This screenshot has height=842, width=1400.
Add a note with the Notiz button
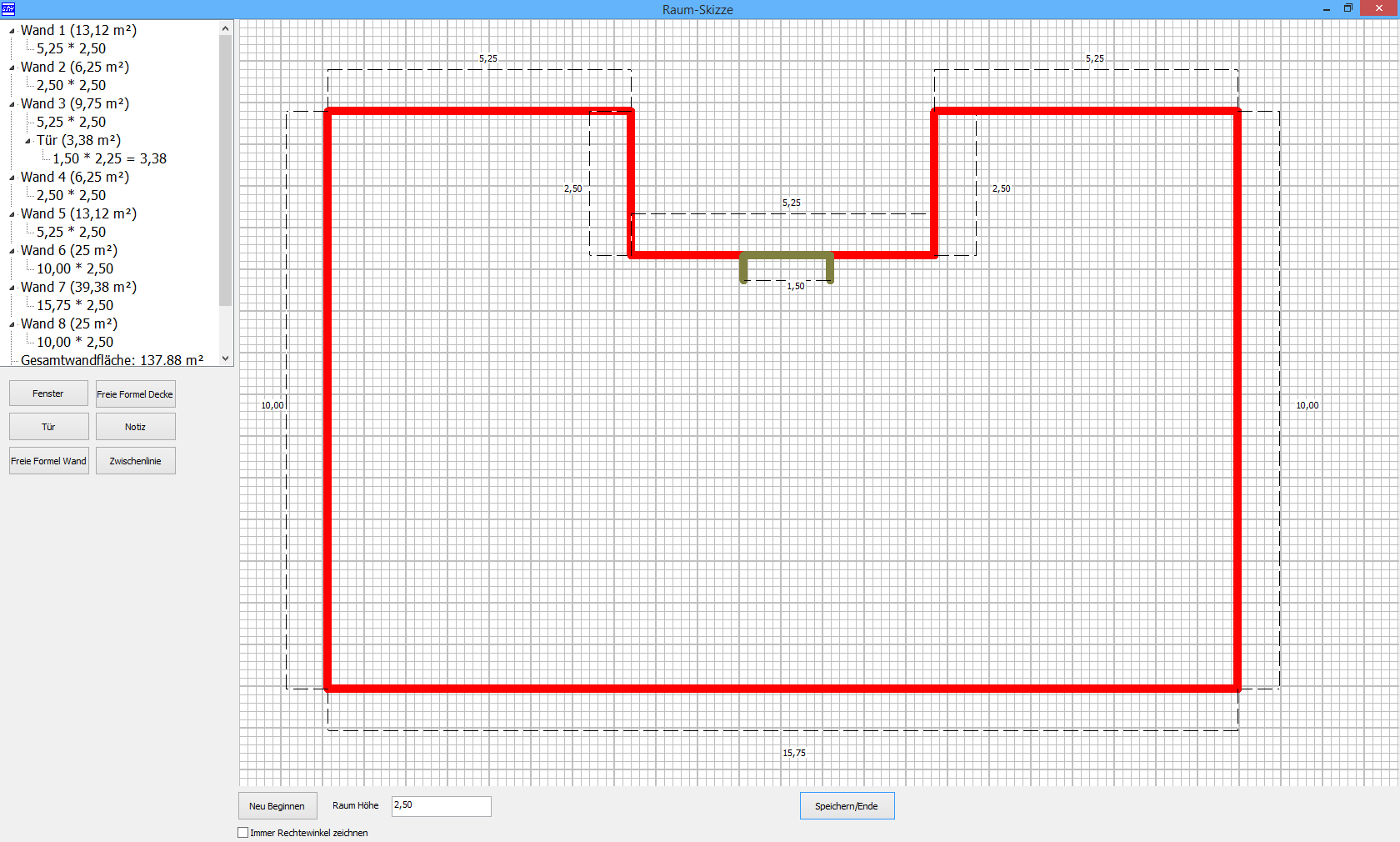click(135, 427)
